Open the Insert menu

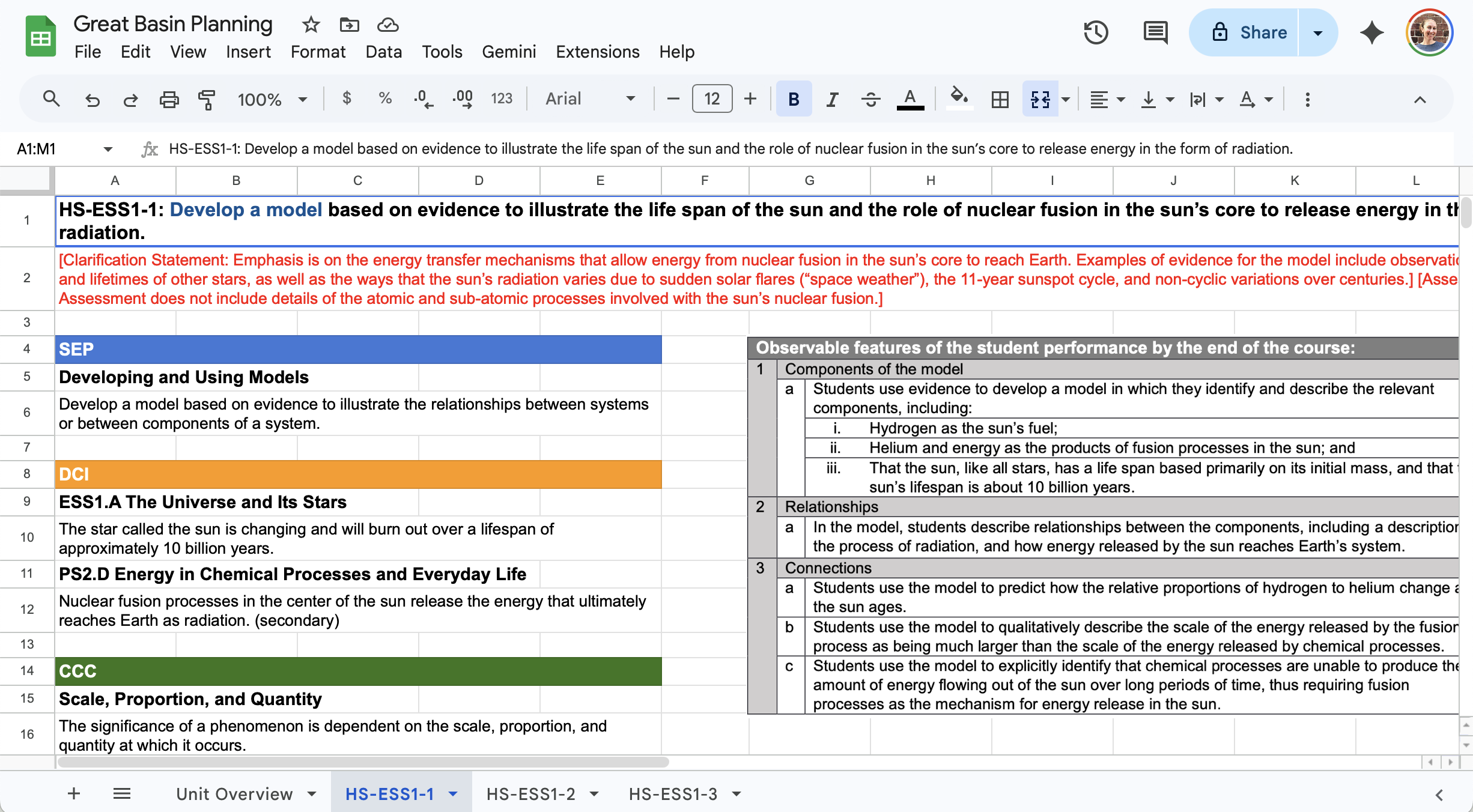point(248,52)
